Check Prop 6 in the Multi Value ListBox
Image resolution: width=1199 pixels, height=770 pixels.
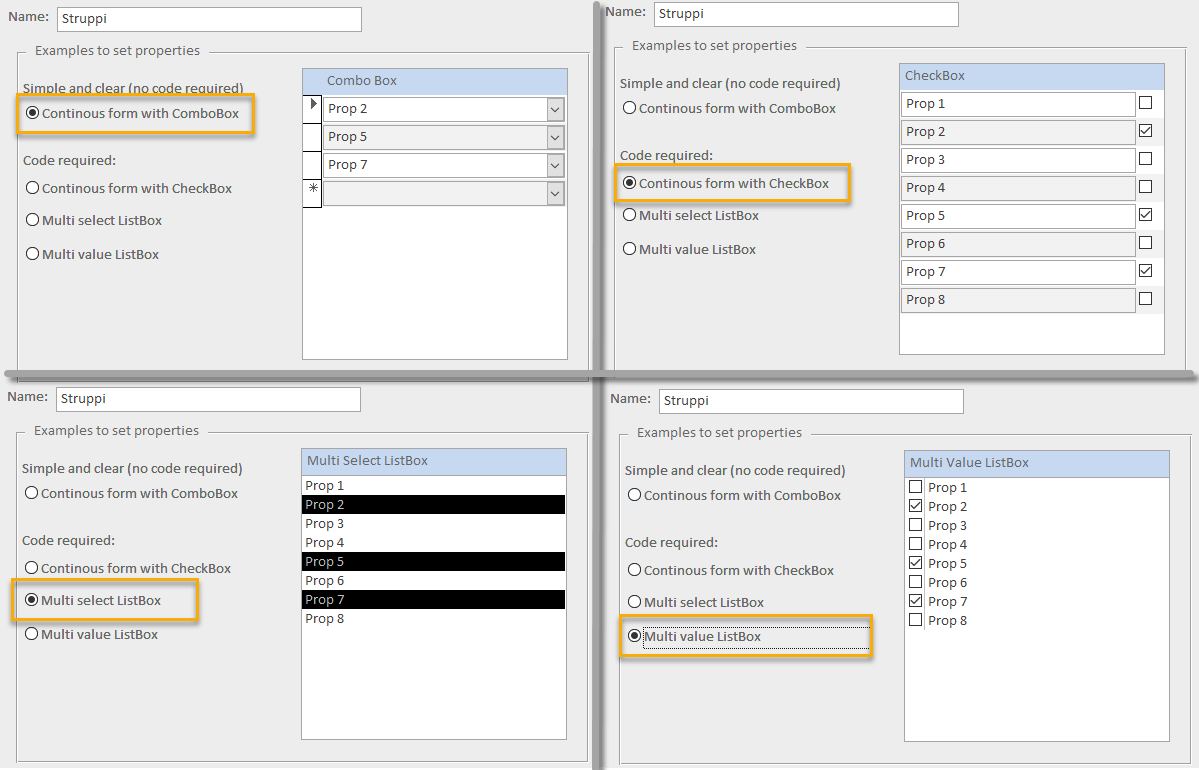coord(915,583)
